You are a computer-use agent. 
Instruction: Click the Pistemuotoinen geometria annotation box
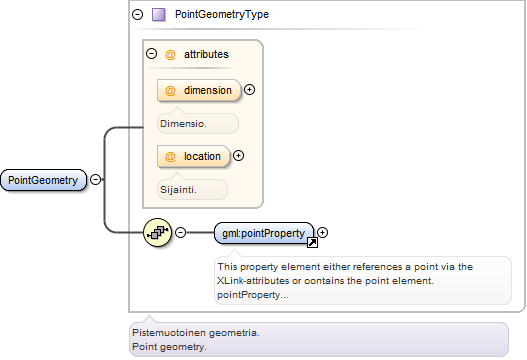click(x=319, y=339)
